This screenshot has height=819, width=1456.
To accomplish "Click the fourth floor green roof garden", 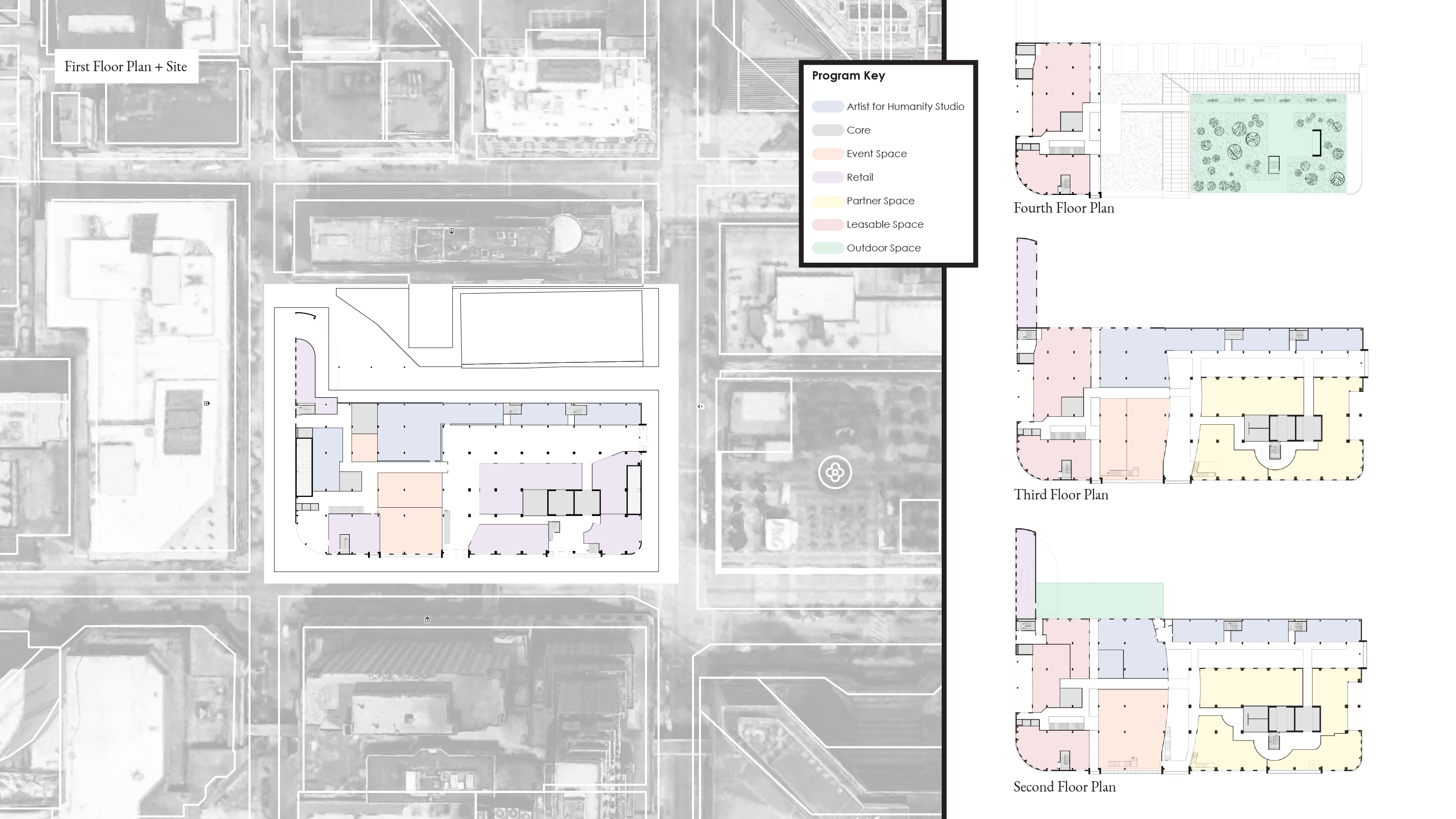I will tap(1269, 144).
